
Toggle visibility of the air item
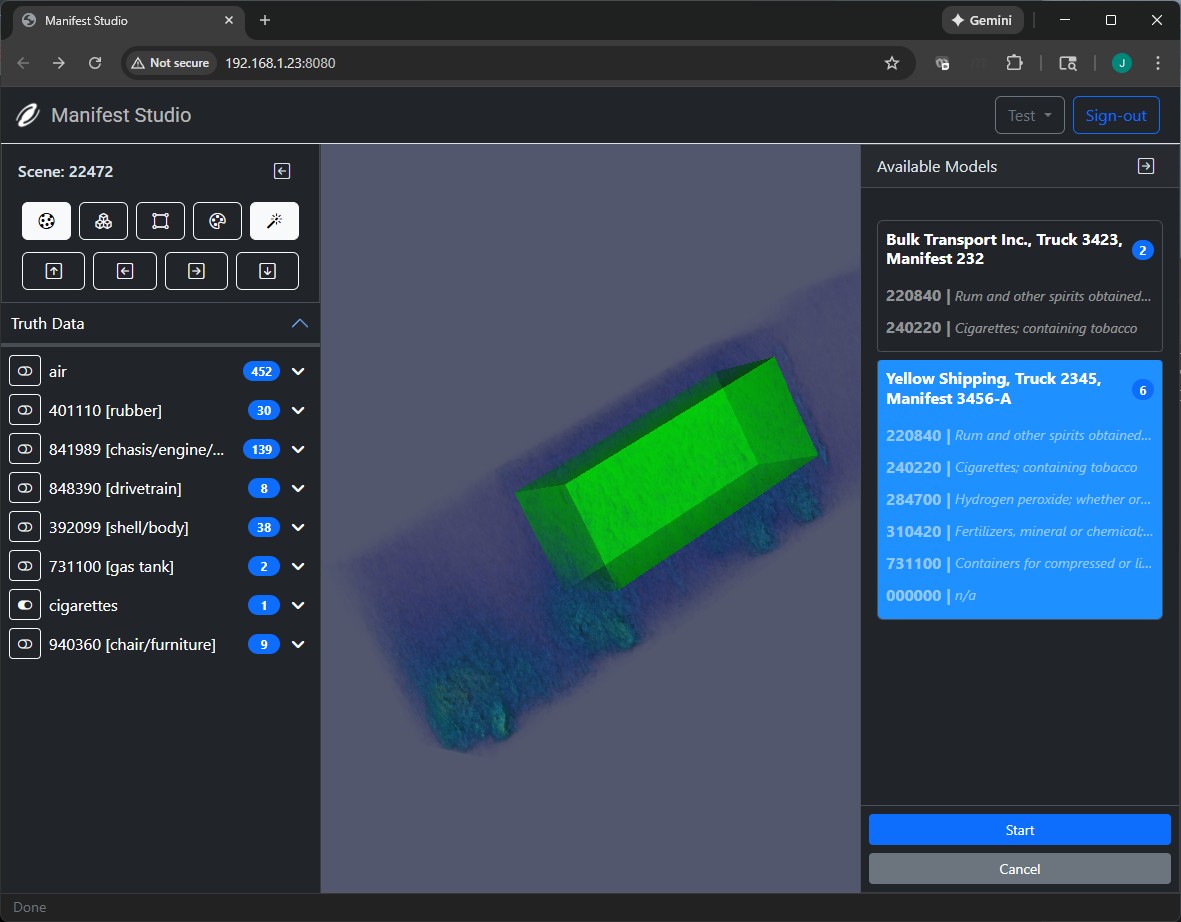click(x=25, y=371)
